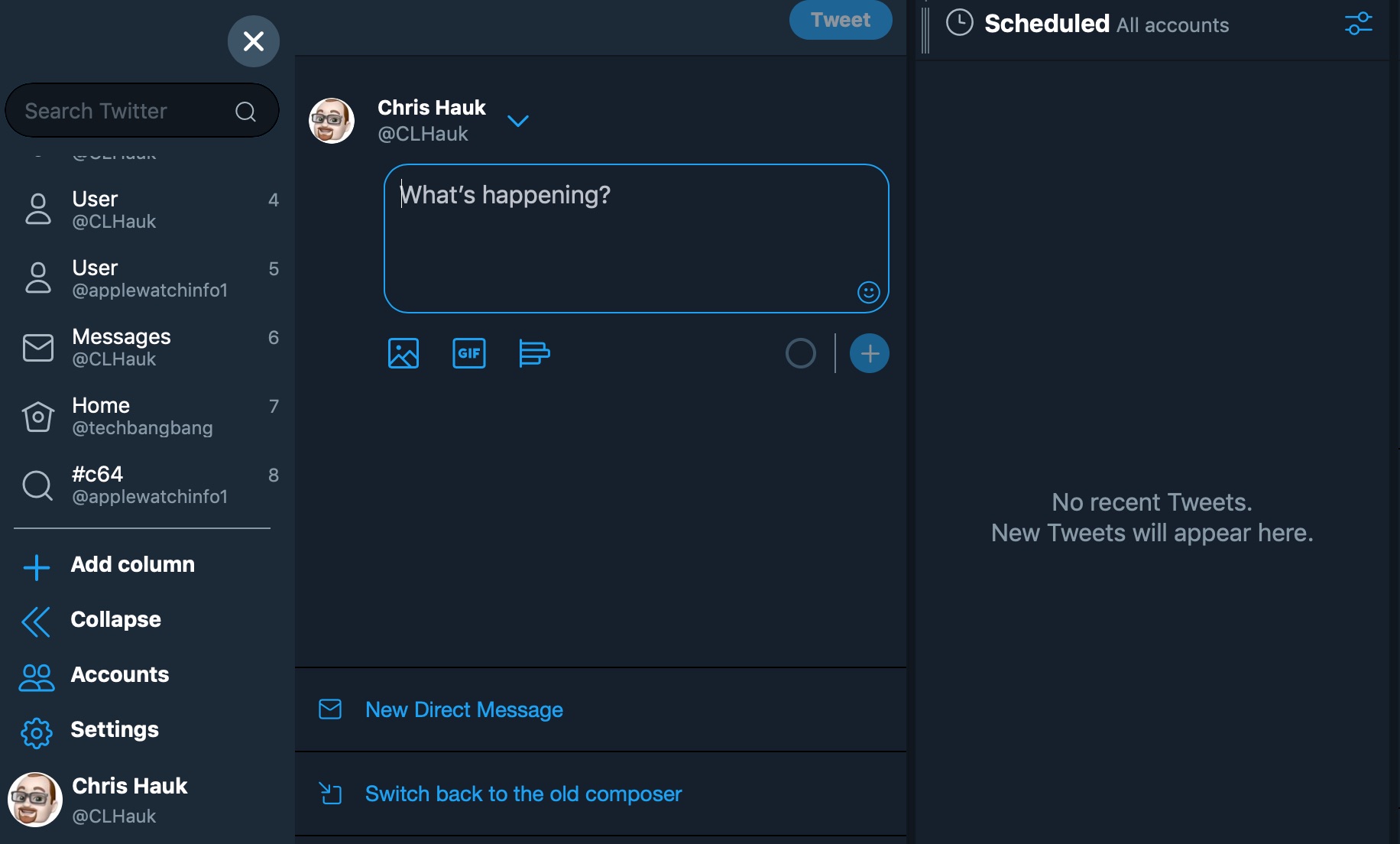Switch back to the old composer
1400x844 pixels.
523,794
